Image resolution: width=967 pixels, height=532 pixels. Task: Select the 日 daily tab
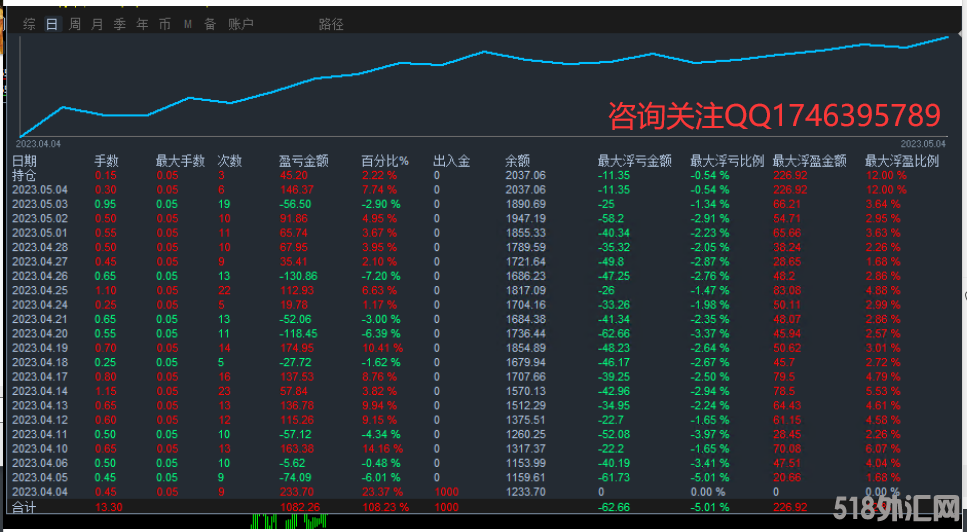[52, 24]
